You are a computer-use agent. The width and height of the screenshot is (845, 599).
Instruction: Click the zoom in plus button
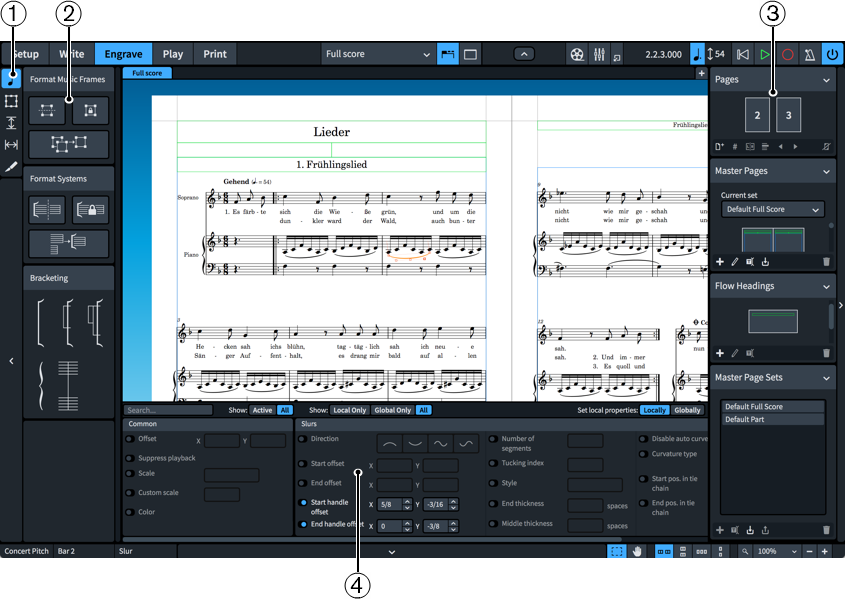[825, 551]
